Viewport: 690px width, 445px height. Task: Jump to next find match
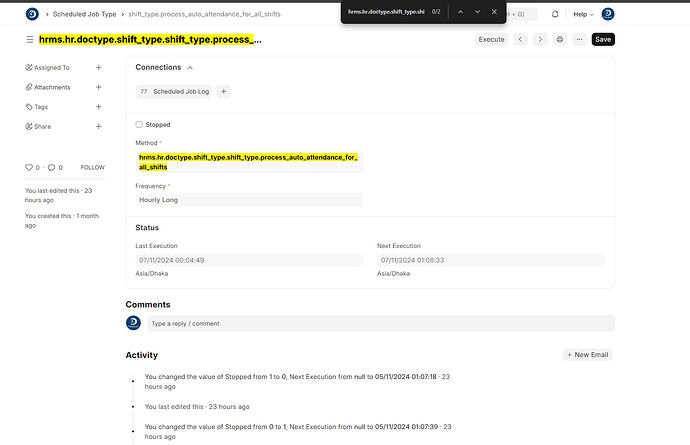click(477, 12)
